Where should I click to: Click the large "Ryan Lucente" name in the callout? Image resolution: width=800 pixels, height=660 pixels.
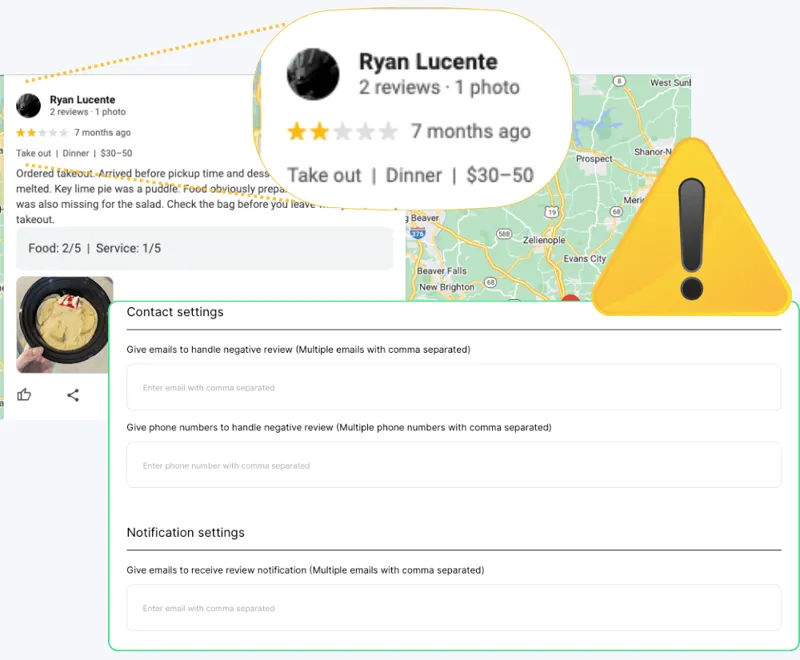coord(428,62)
